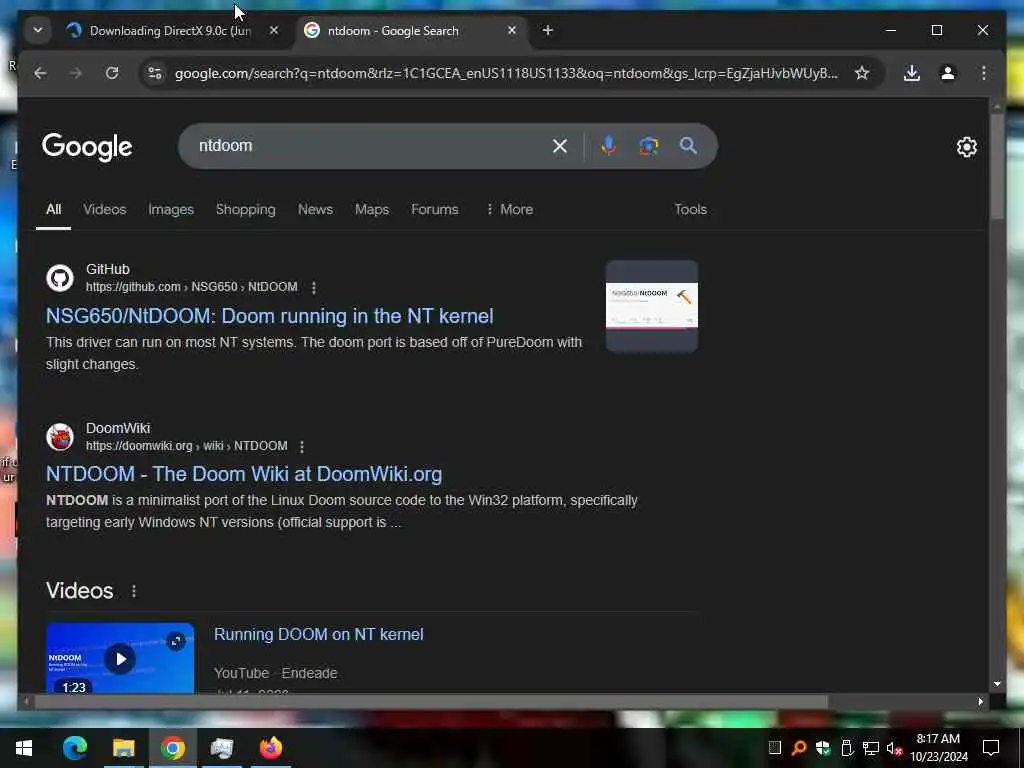Open Firefox from taskbar
1024x768 pixels.
tap(270, 748)
